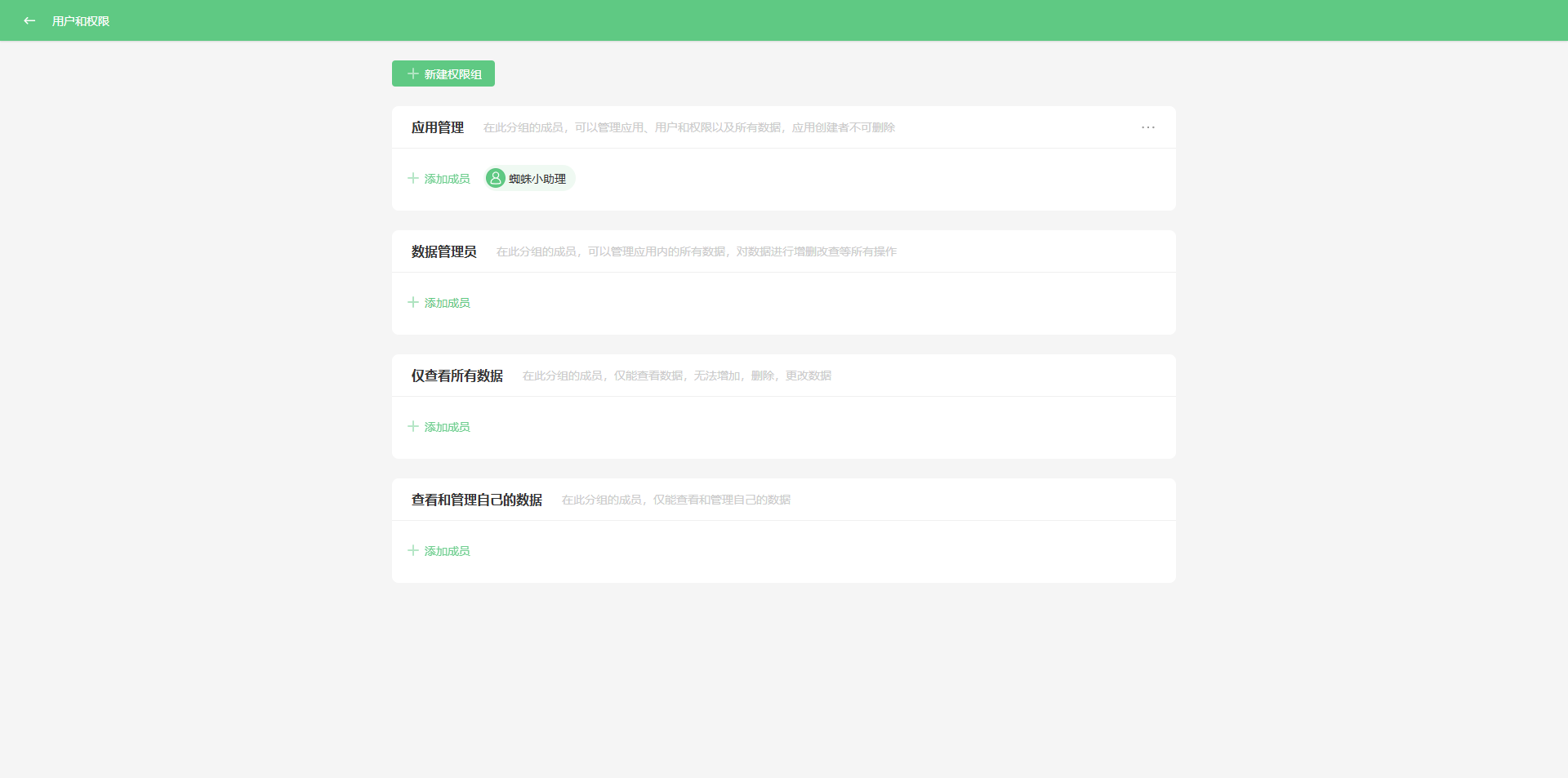Screen dimensions: 1568x778
Task: Click the 应用管理 group title
Action: pos(438,127)
